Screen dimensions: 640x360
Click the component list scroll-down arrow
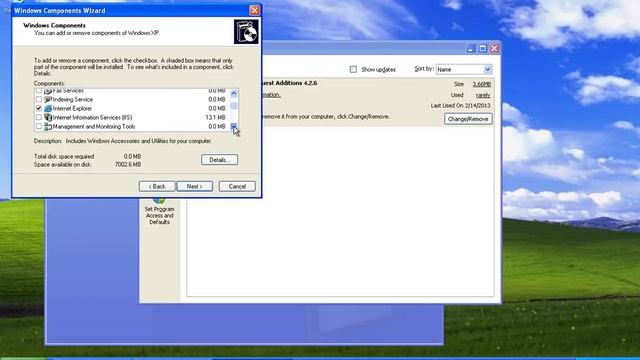(x=234, y=127)
